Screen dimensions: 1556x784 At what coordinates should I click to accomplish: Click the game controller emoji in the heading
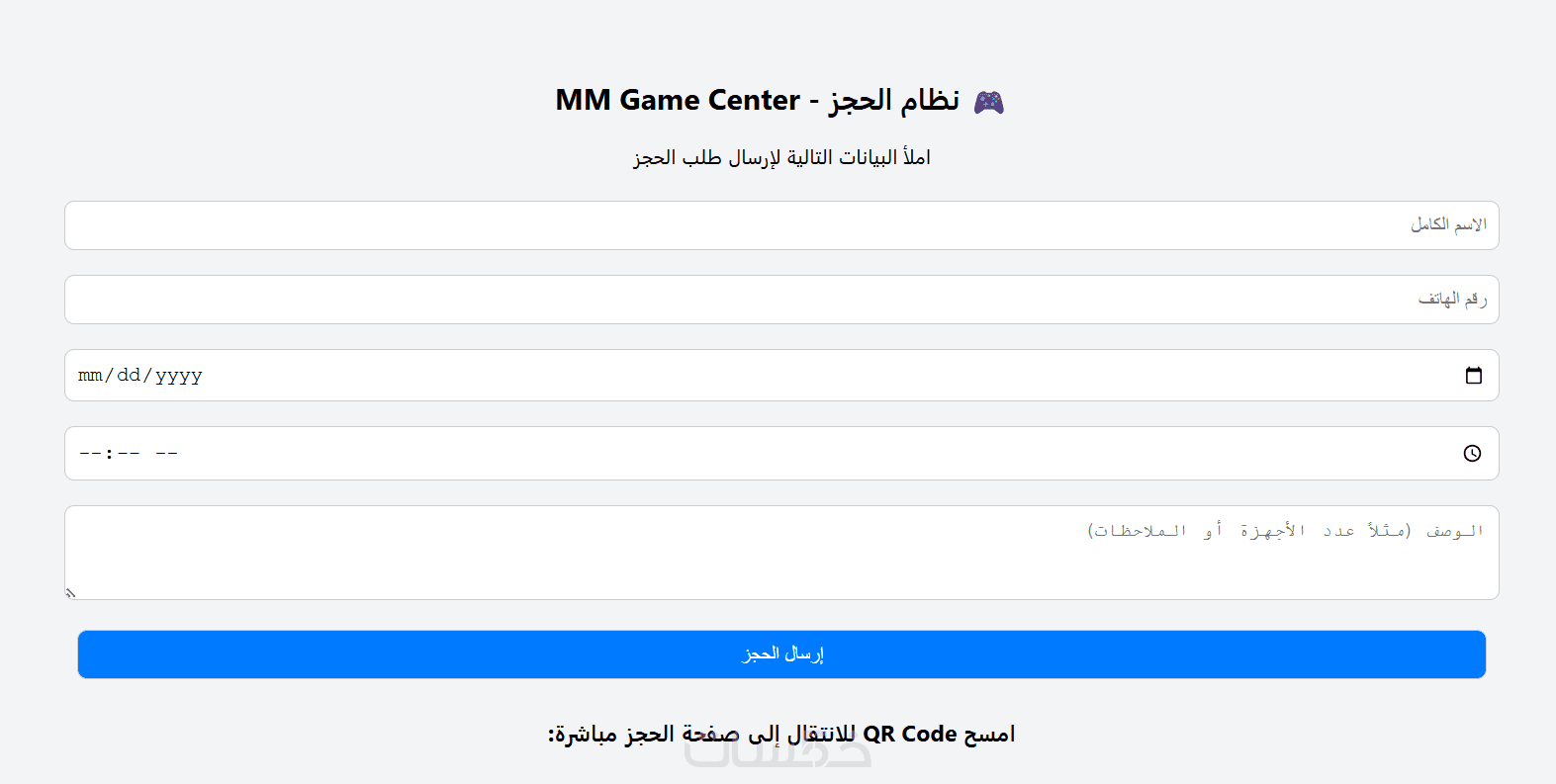point(988,102)
